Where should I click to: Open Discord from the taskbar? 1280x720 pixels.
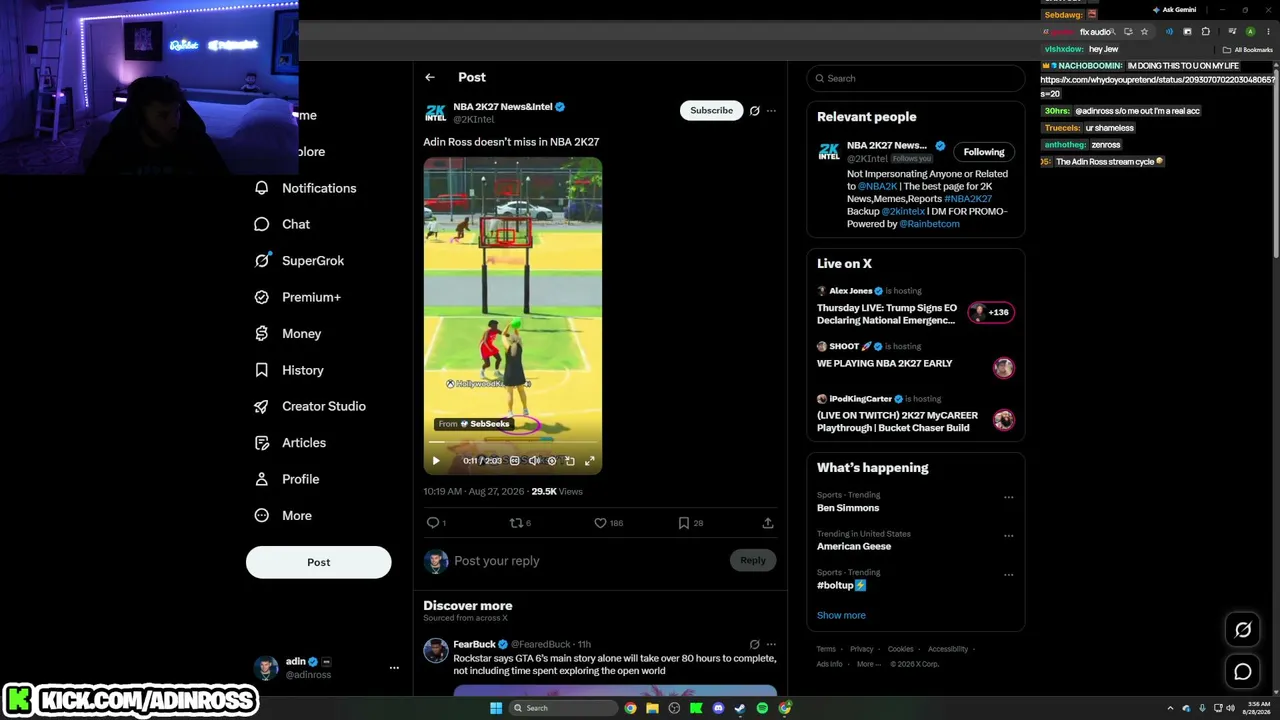click(x=718, y=708)
